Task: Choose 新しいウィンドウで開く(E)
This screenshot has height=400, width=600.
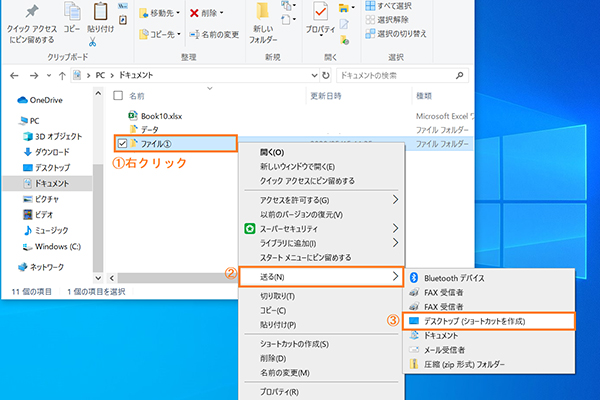Action: pos(298,167)
